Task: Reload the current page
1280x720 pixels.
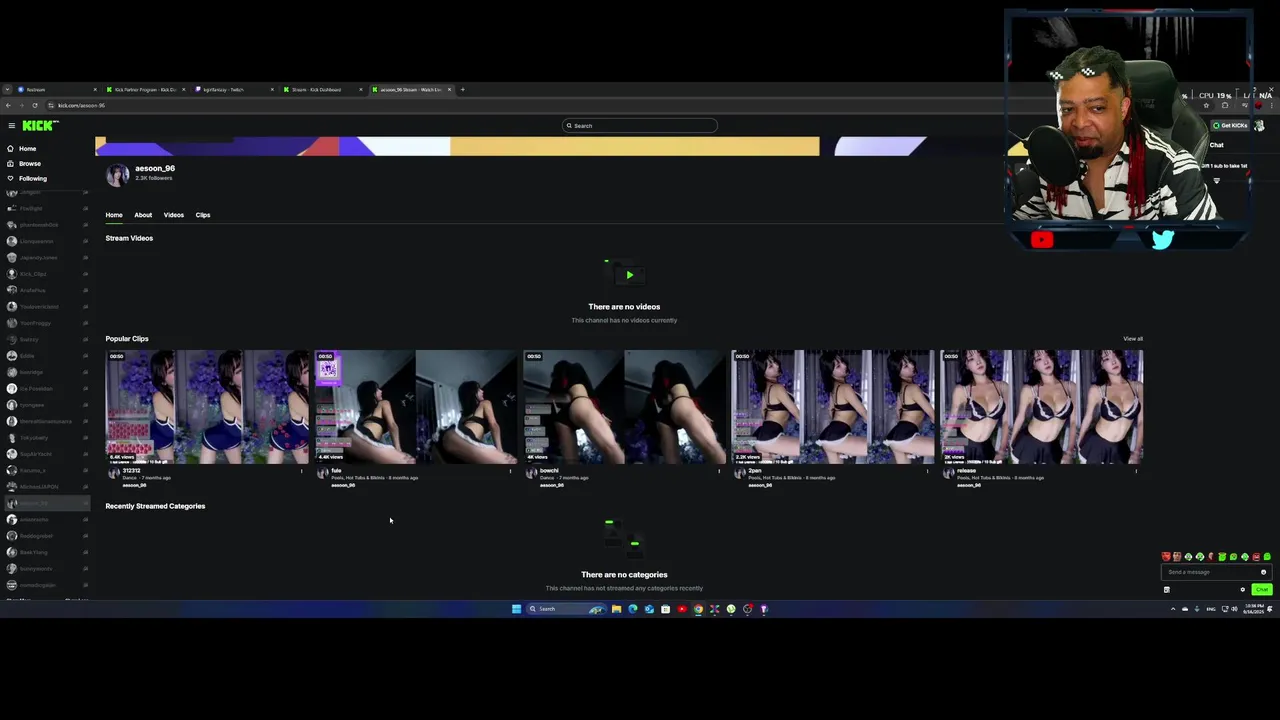Action: pyautogui.click(x=35, y=105)
